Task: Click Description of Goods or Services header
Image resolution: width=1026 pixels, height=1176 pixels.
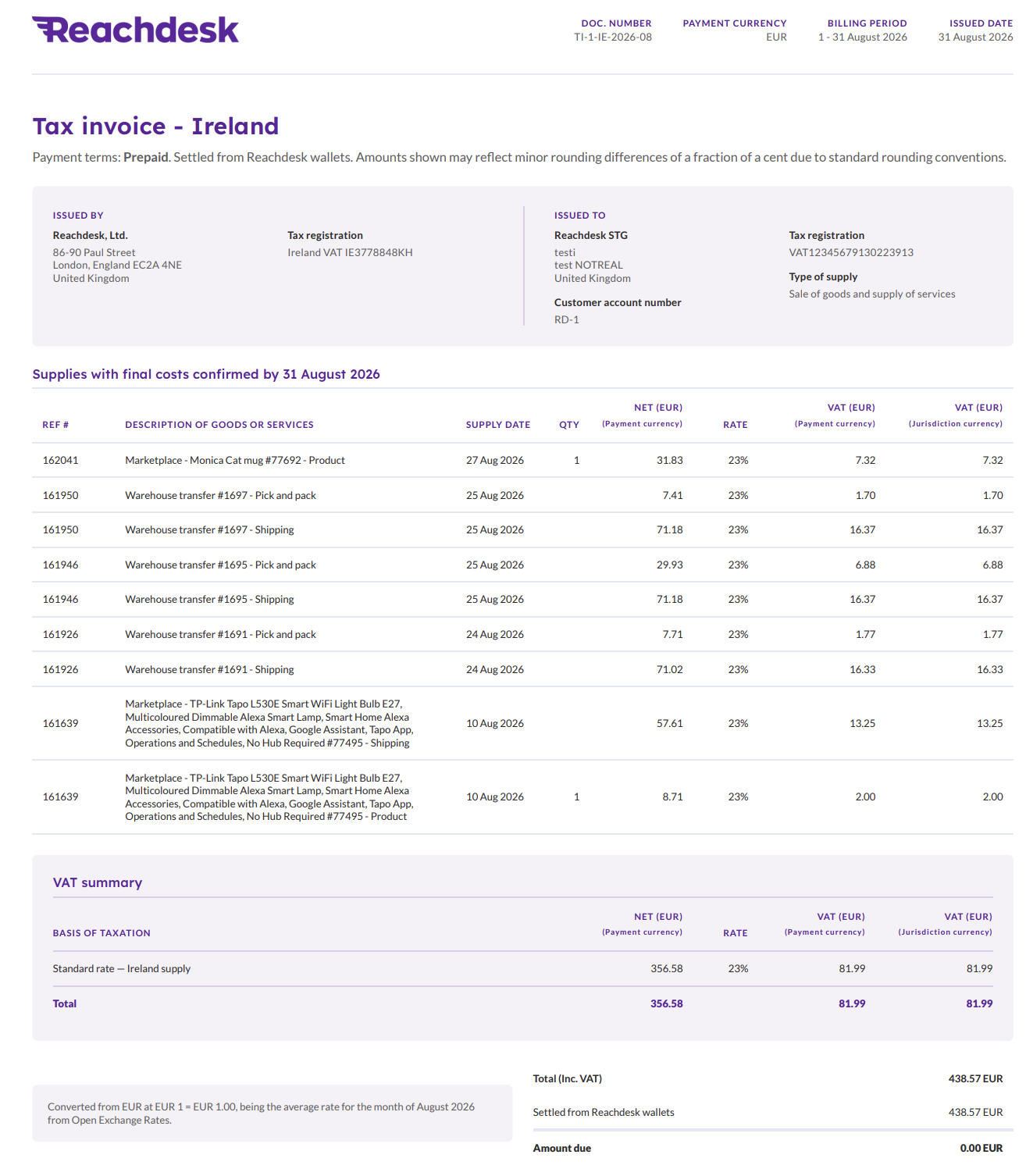Action: pyautogui.click(x=219, y=425)
